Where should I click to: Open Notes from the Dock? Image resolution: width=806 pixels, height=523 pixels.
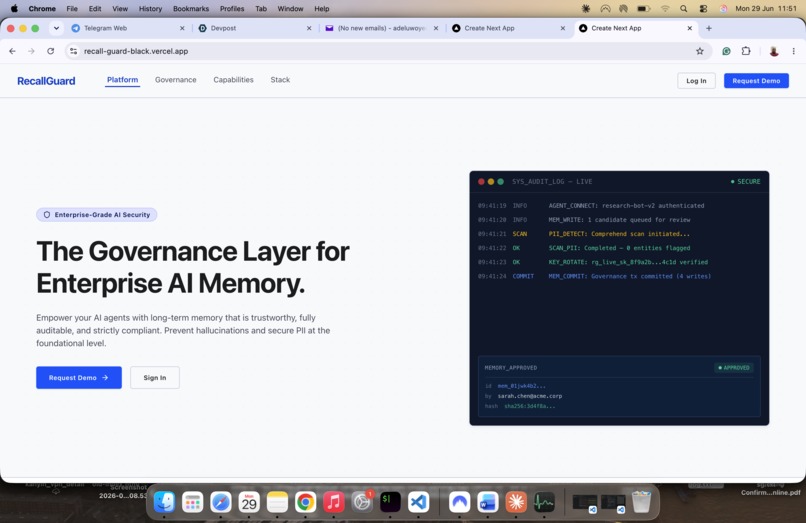pyautogui.click(x=277, y=502)
